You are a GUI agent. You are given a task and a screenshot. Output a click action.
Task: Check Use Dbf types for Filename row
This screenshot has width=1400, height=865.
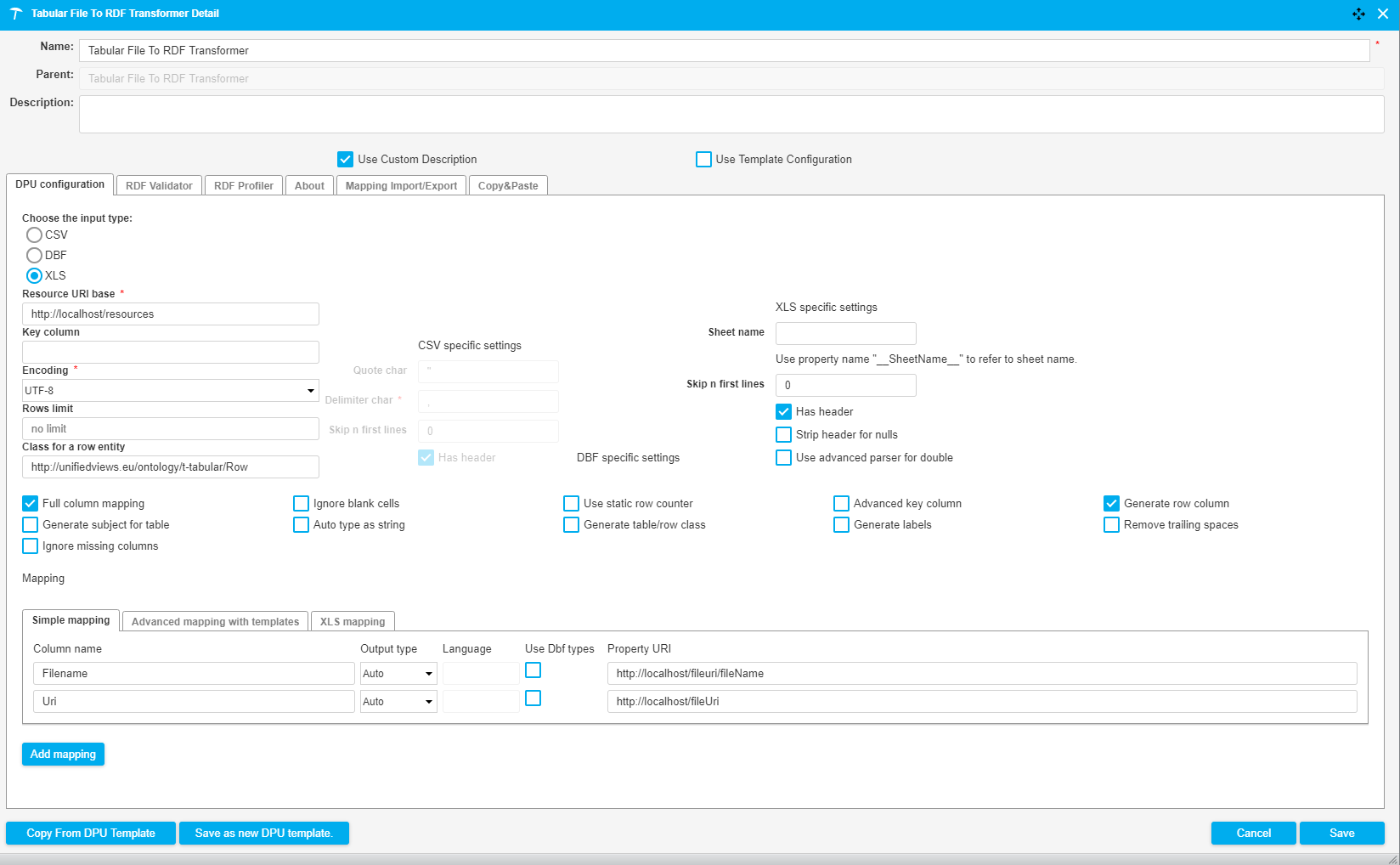coord(533,670)
